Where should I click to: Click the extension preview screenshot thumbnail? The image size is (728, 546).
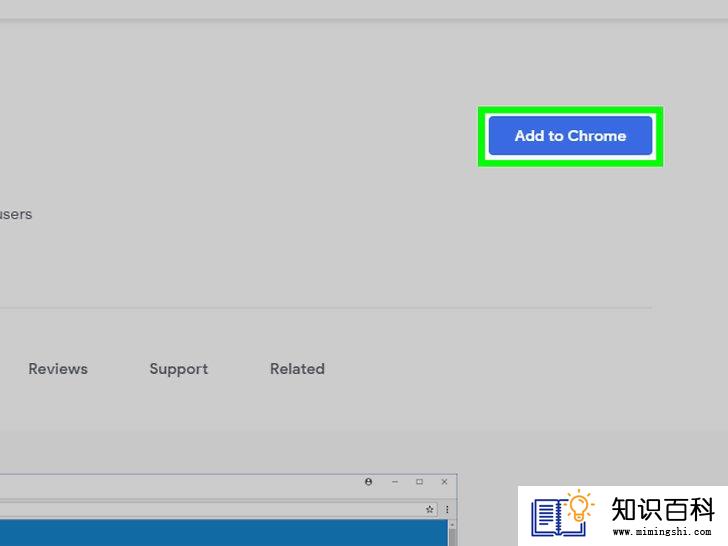pyautogui.click(x=228, y=510)
